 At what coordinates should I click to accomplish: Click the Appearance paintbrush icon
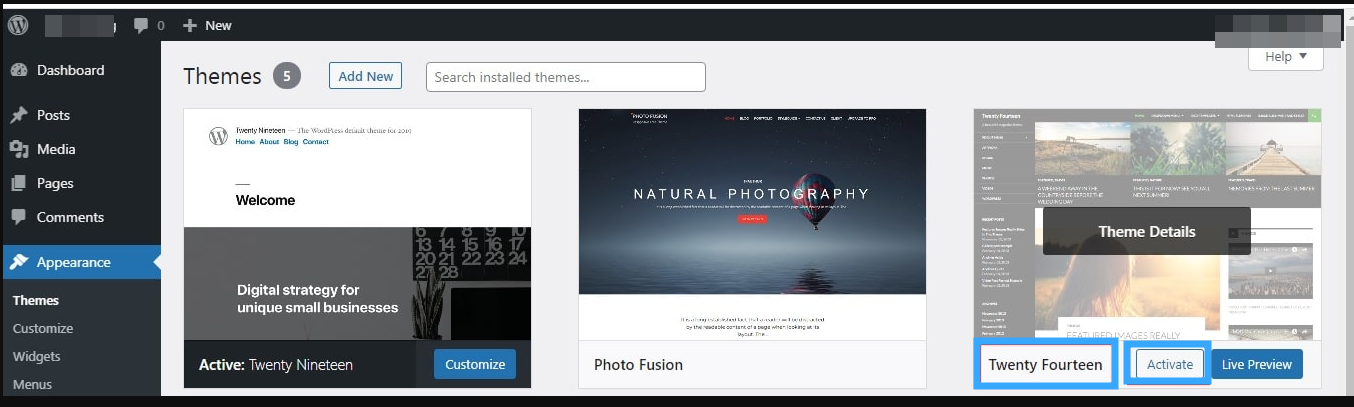[19, 262]
